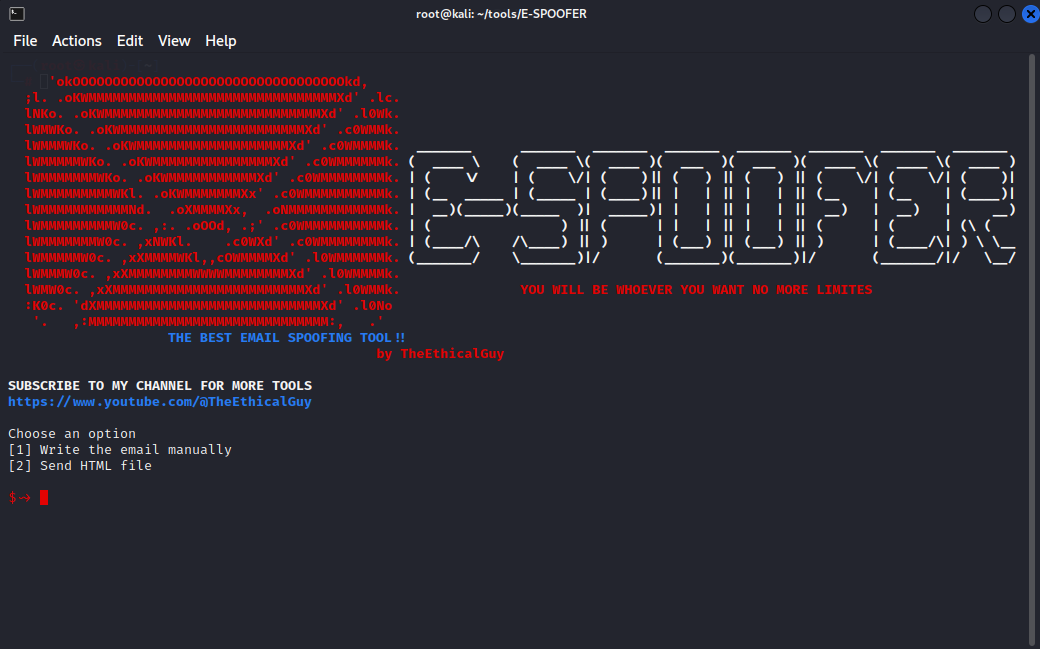The image size is (1040, 649).
Task: Click the maximize window circle button
Action: click(1007, 13)
